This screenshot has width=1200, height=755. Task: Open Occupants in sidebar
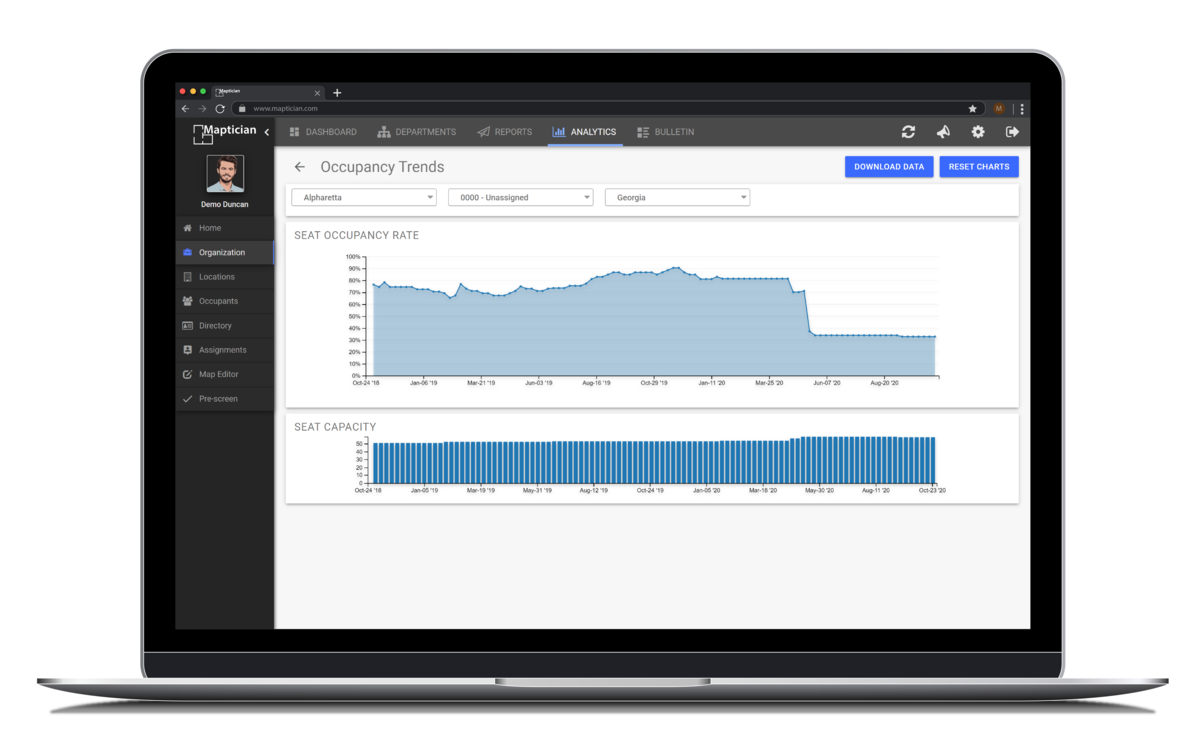[224, 301]
